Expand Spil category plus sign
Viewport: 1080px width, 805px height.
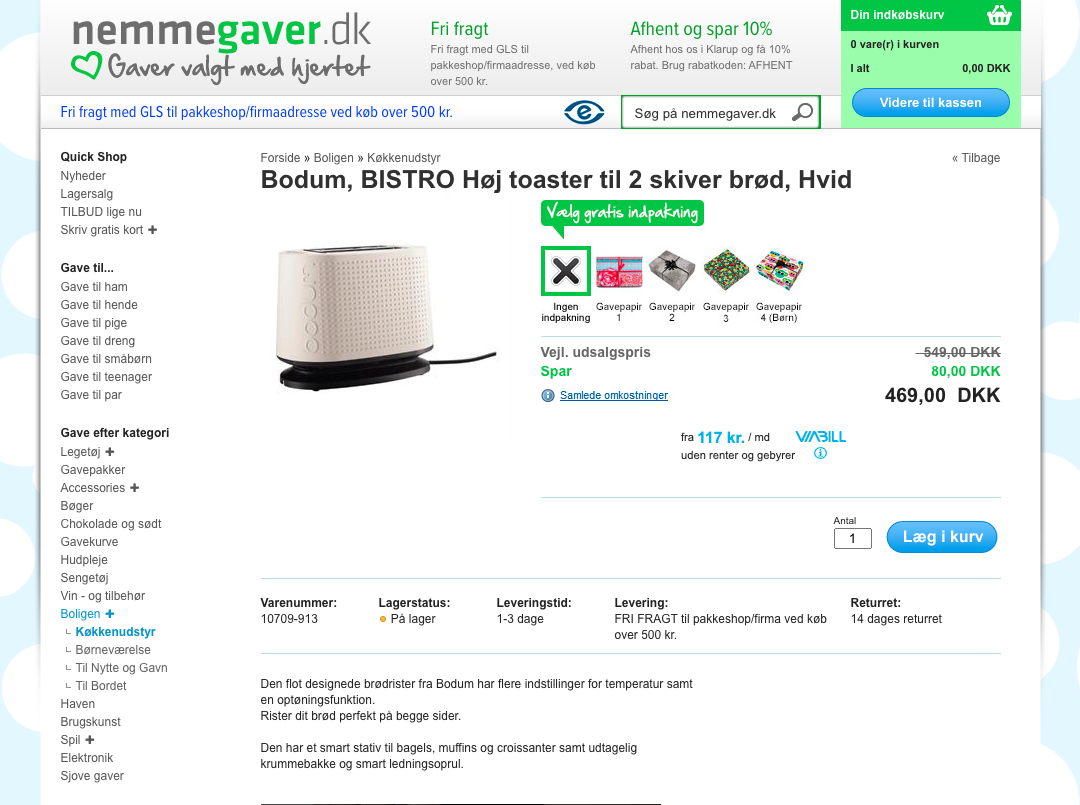click(90, 740)
